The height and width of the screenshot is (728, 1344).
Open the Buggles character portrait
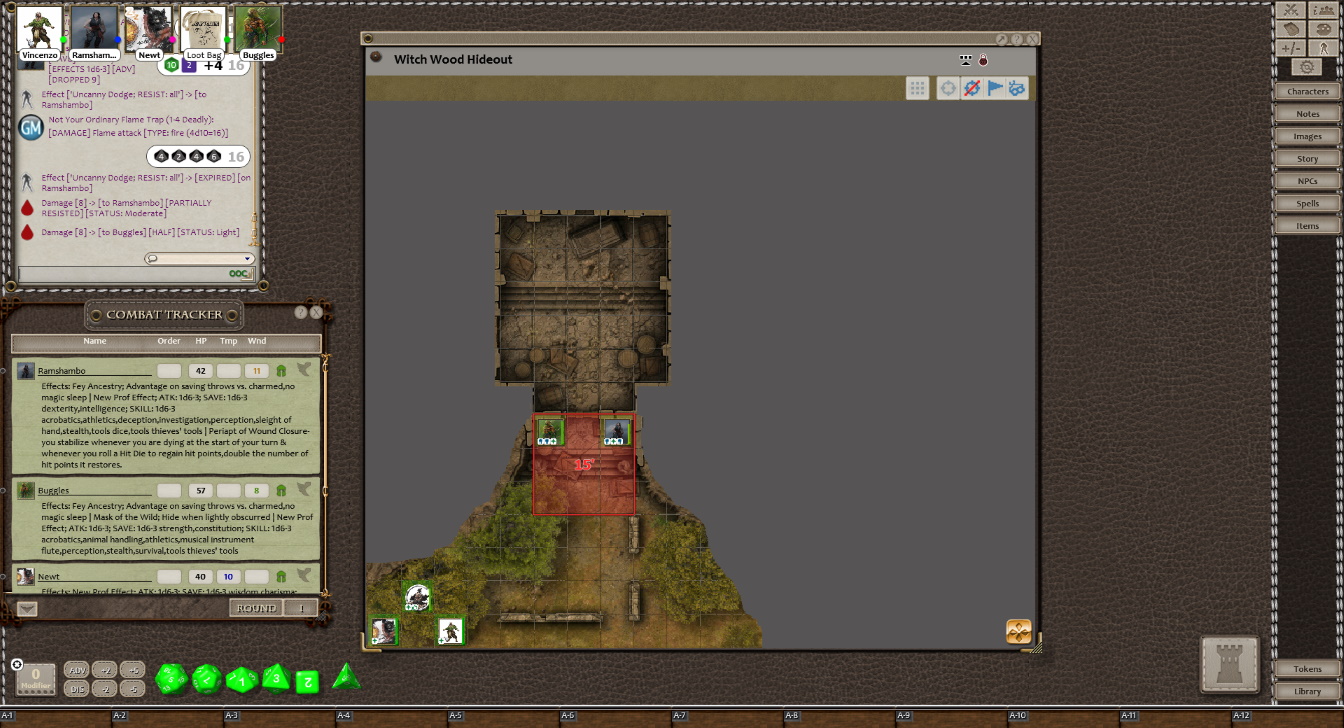tap(258, 28)
